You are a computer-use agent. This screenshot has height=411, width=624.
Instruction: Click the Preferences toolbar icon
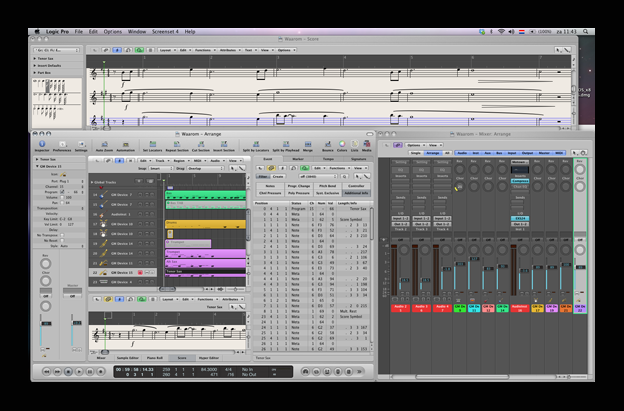[62, 144]
